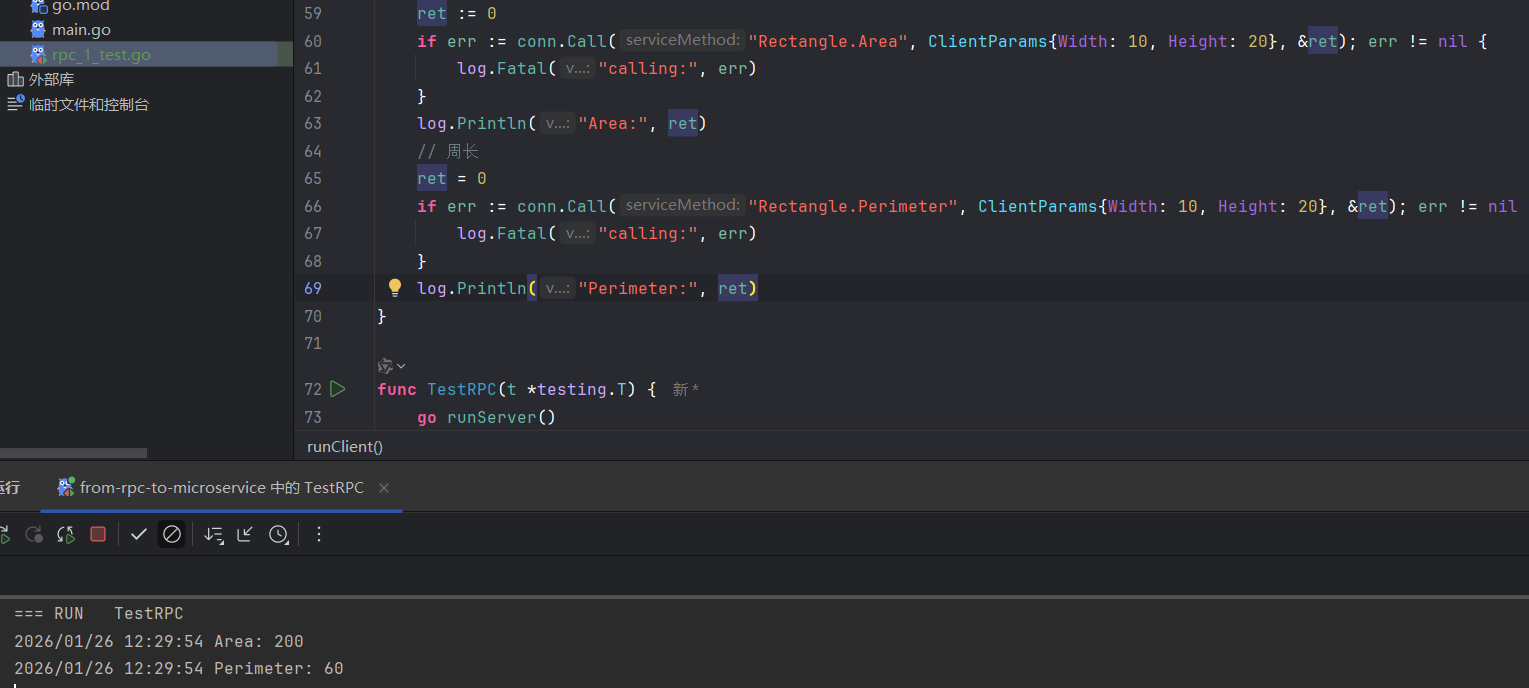This screenshot has width=1529, height=688.
Task: Click the Stop button in run toolbar
Action: (x=98, y=534)
